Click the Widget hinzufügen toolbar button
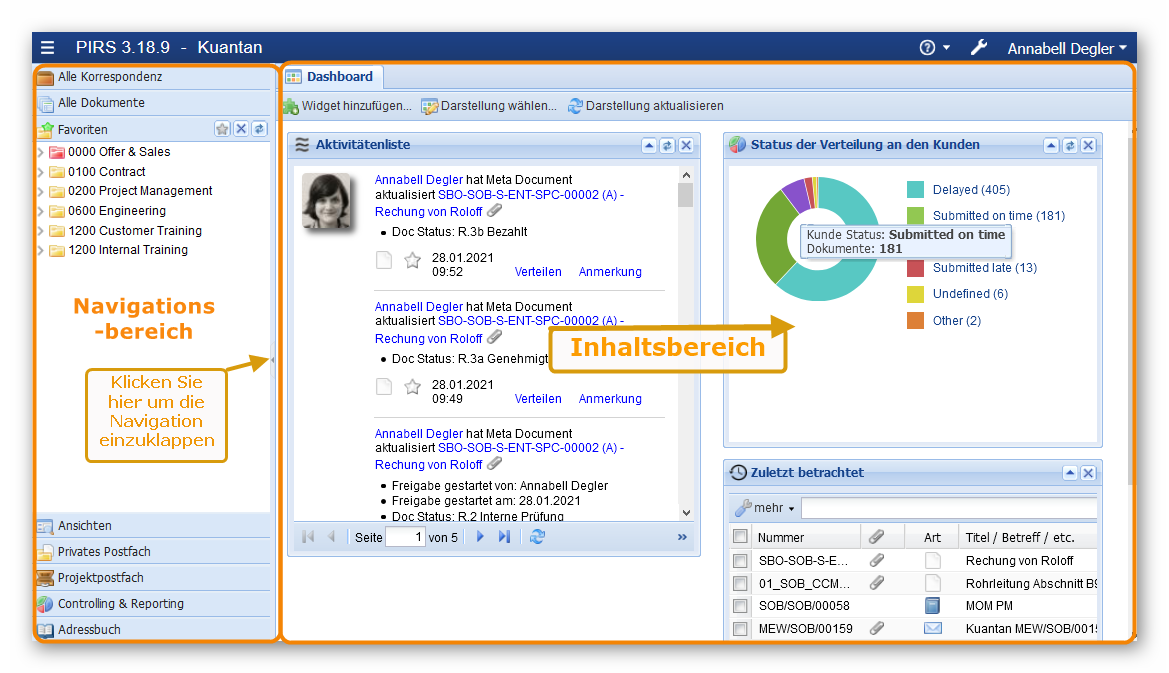This screenshot has width=1169, height=673. [x=347, y=106]
